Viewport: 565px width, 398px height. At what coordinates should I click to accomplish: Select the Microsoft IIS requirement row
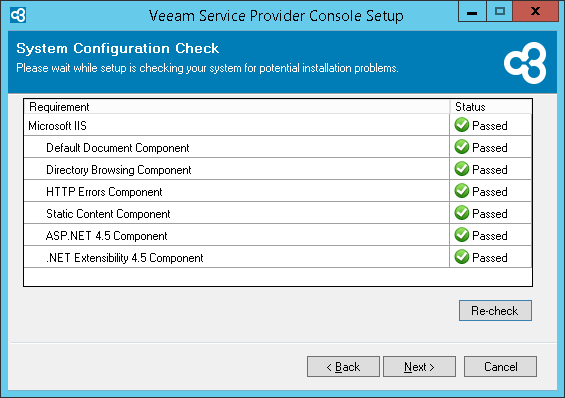(x=278, y=125)
